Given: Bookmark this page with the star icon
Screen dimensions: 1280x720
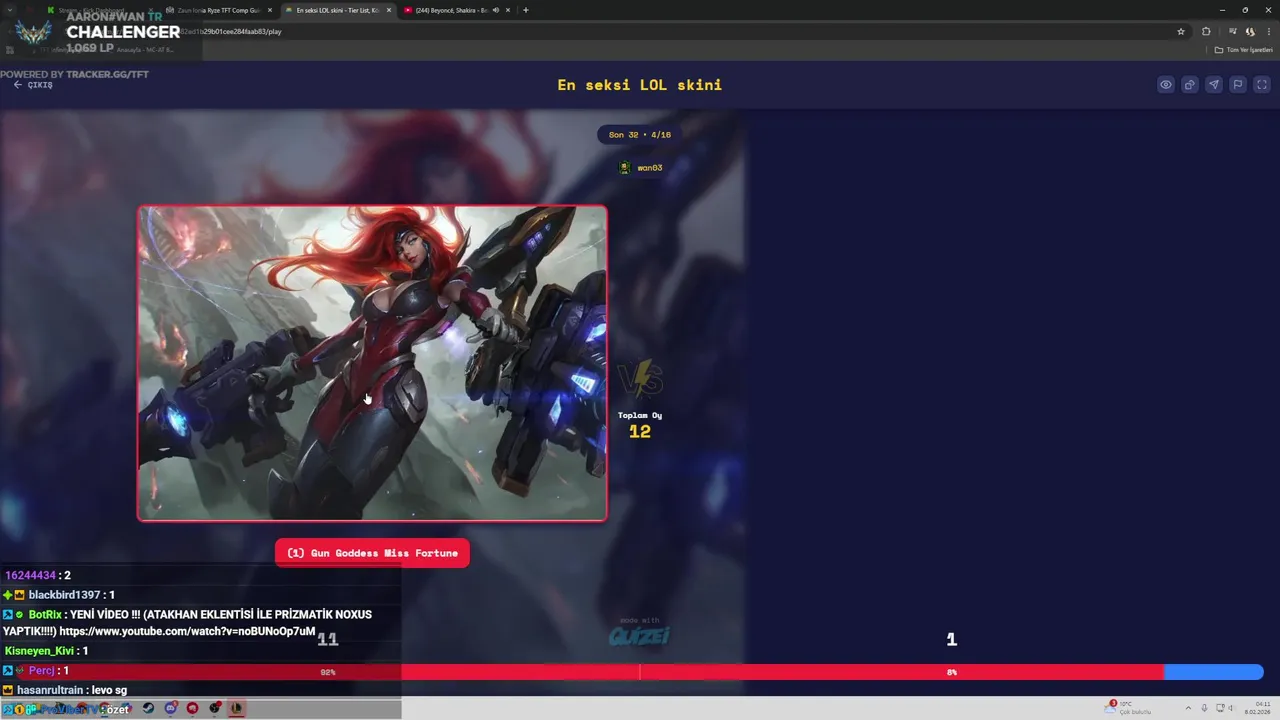Looking at the screenshot, I should tap(1181, 31).
